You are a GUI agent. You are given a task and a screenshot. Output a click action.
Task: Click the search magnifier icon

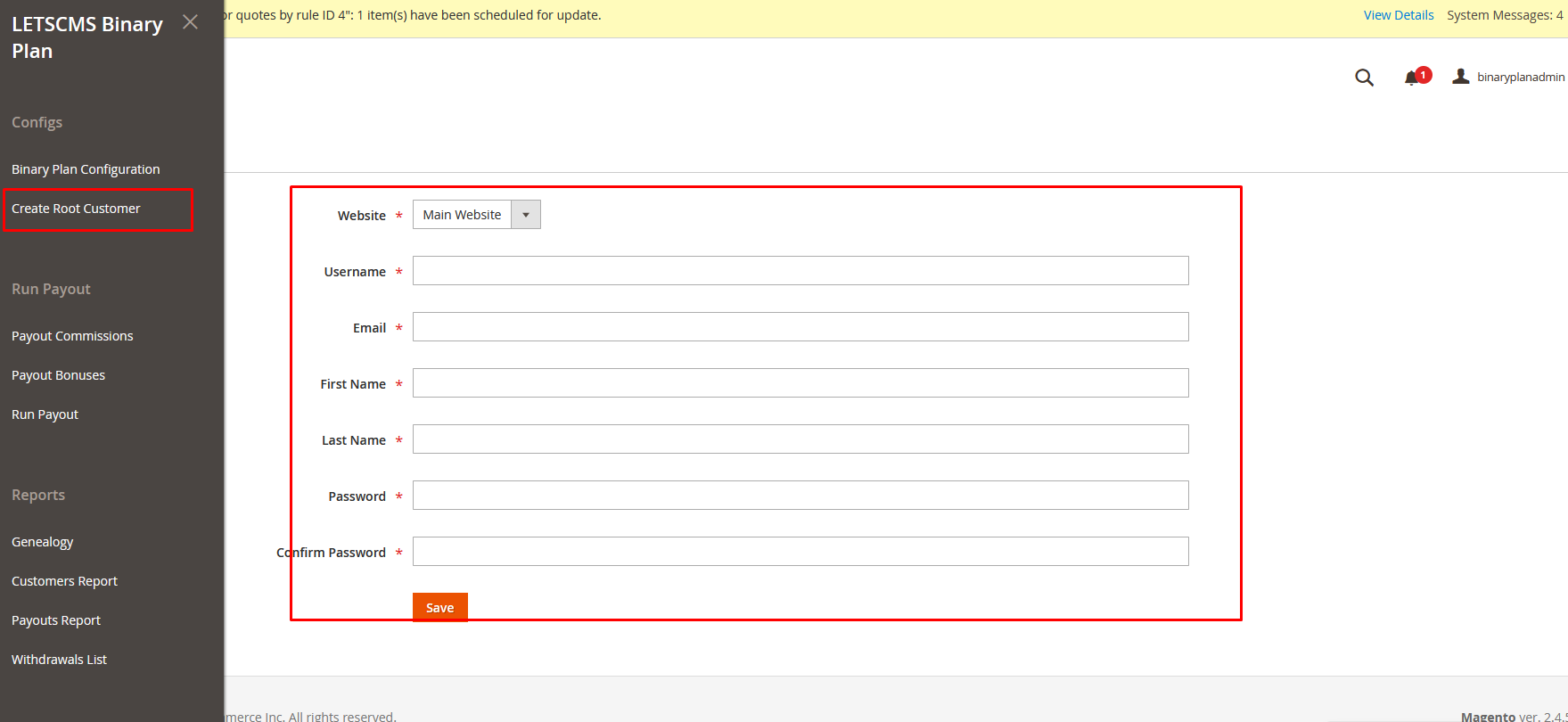1364,78
